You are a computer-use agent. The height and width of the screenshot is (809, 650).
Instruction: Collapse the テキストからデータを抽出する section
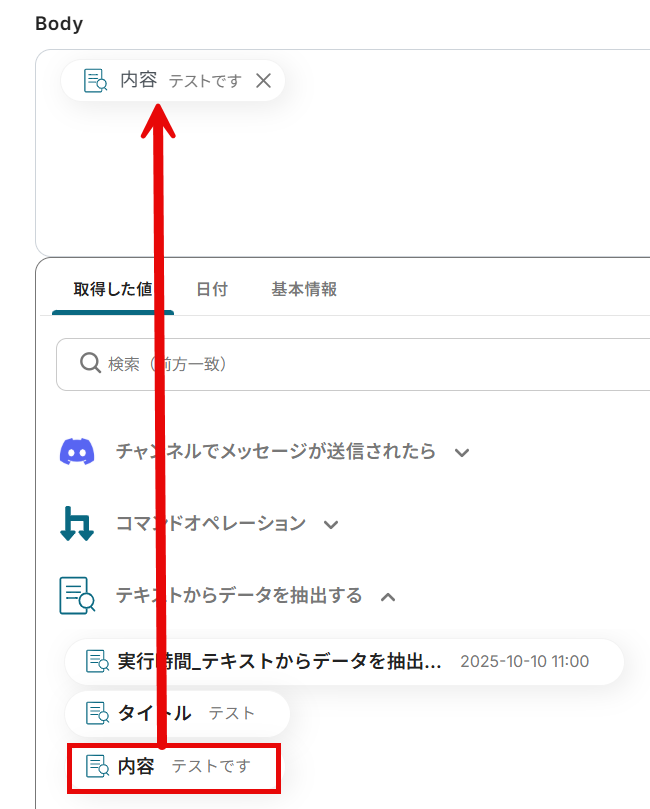(x=388, y=597)
